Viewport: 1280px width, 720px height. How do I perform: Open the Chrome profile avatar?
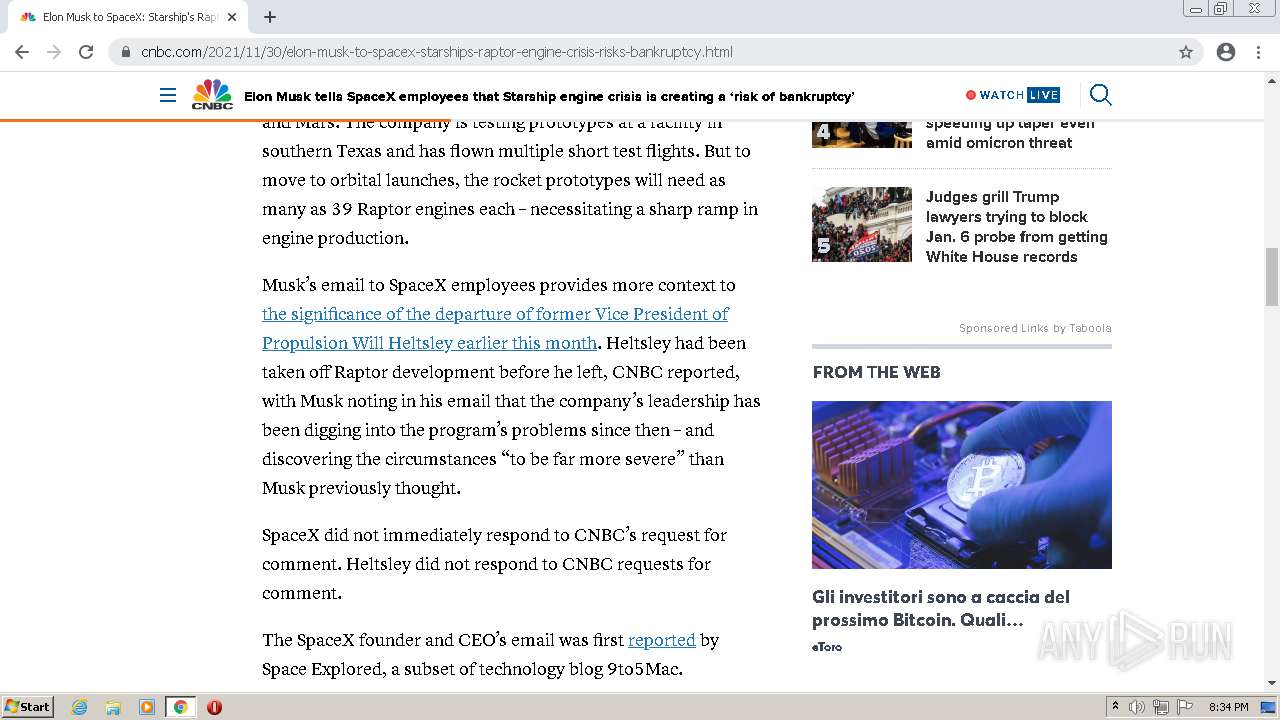tap(1226, 52)
